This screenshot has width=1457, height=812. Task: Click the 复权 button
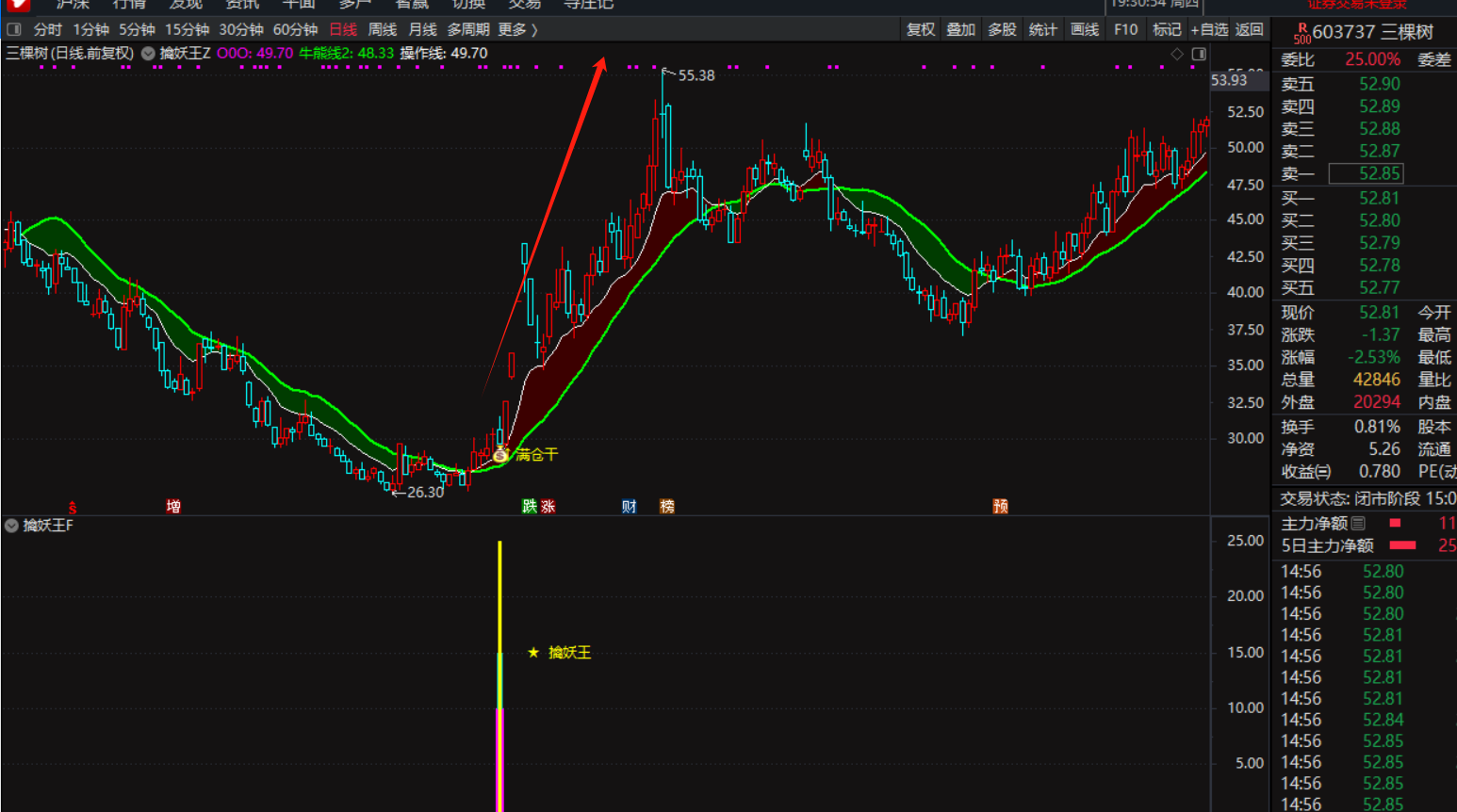click(921, 29)
